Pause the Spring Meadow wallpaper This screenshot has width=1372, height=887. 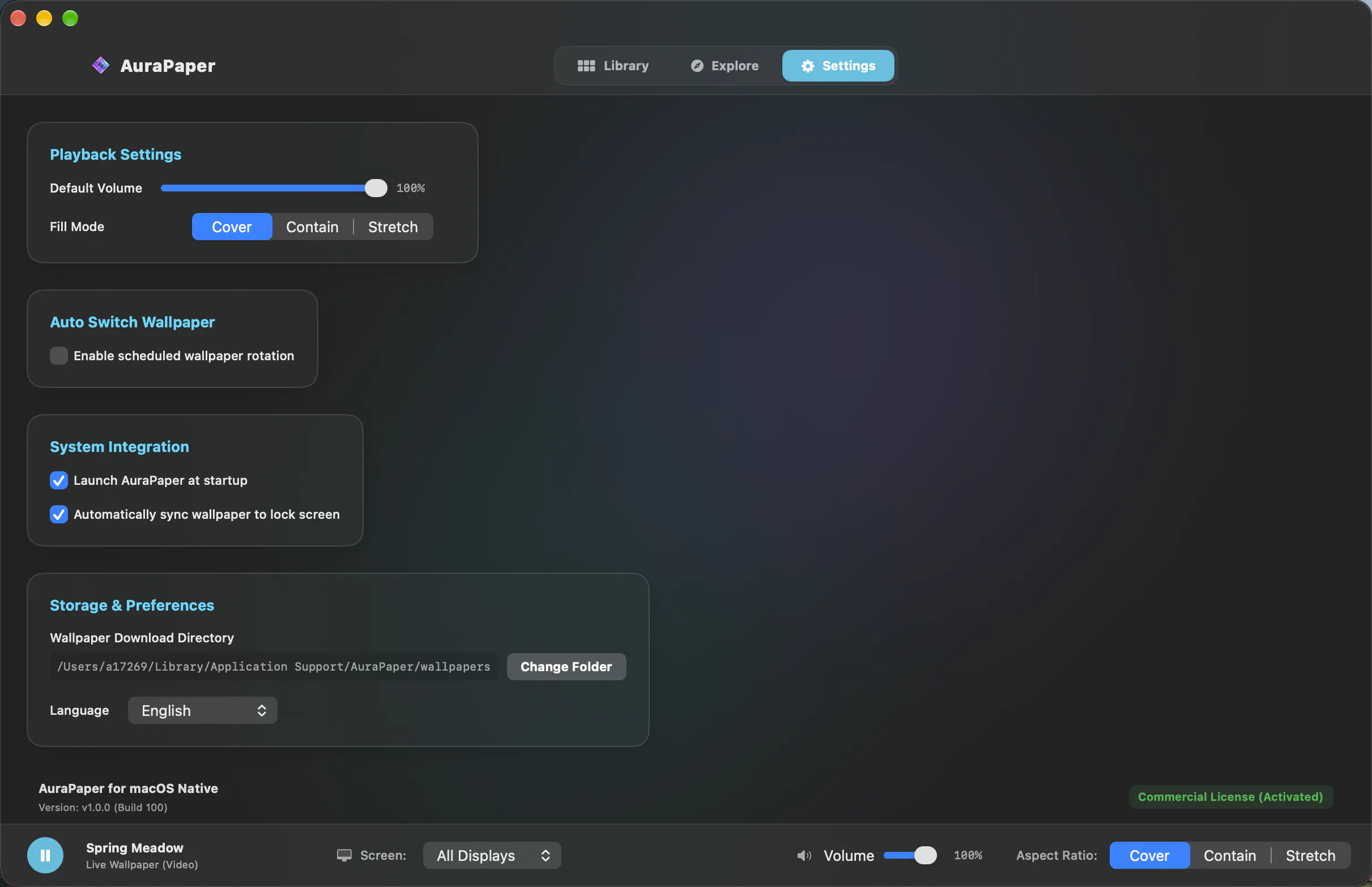45,855
